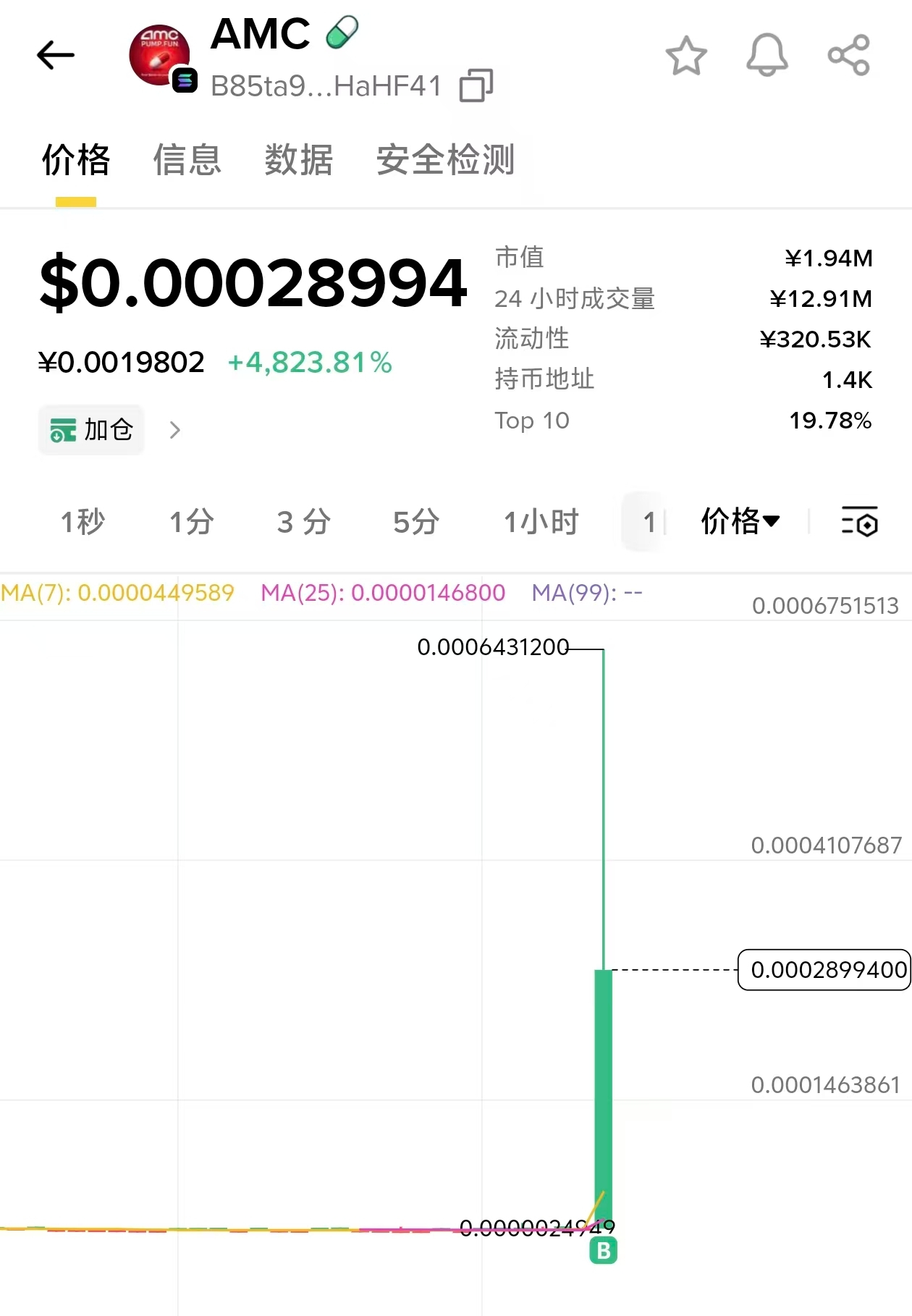Image resolution: width=912 pixels, height=1316 pixels.
Task: Open the 数据 tab
Action: click(299, 160)
